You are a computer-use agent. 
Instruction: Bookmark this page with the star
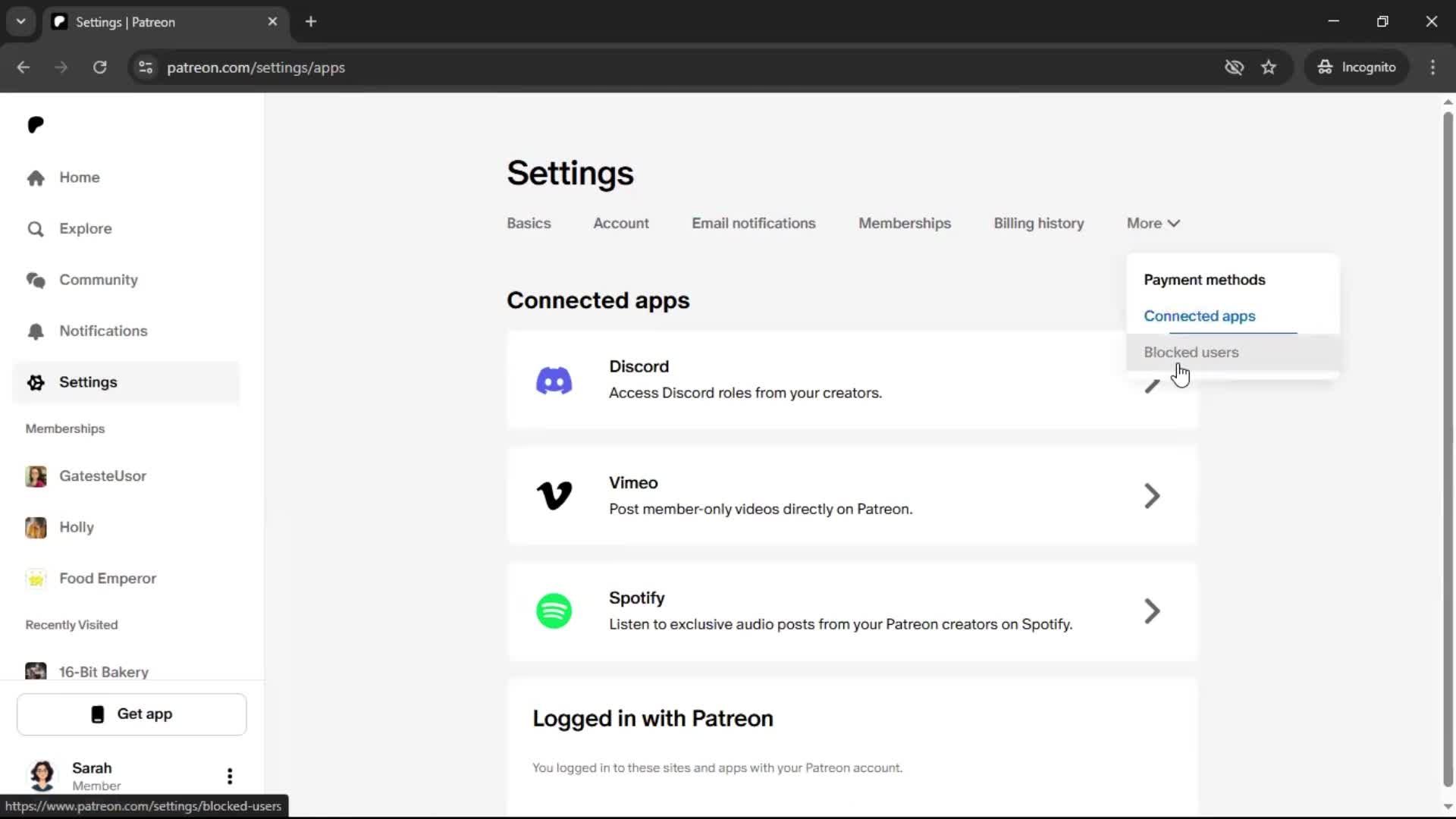coord(1269,67)
